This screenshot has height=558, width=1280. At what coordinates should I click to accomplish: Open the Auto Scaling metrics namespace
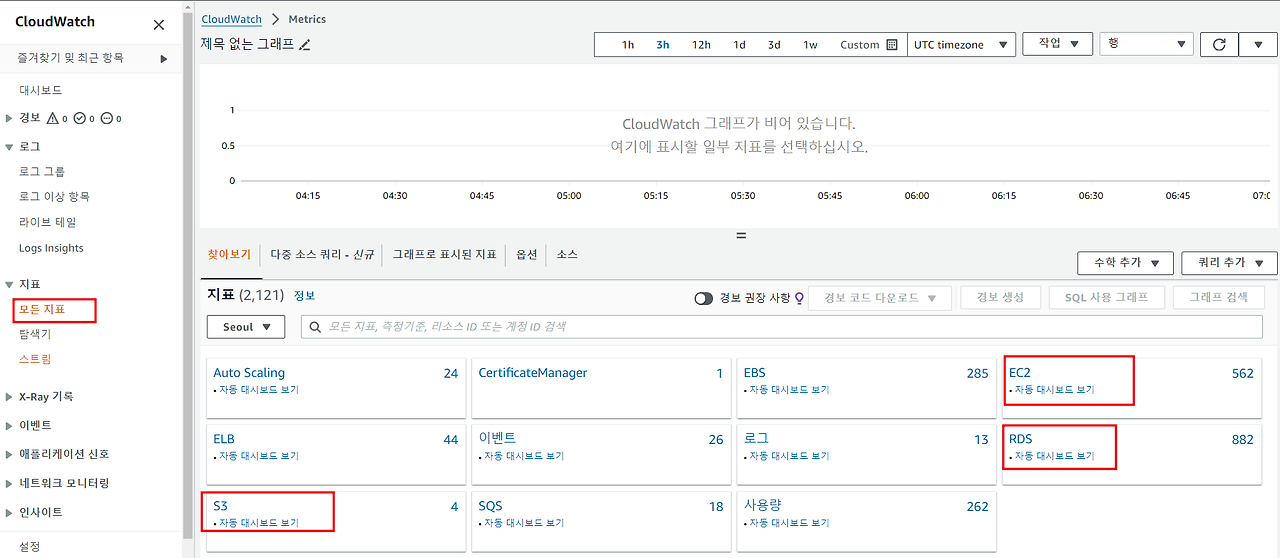click(249, 373)
